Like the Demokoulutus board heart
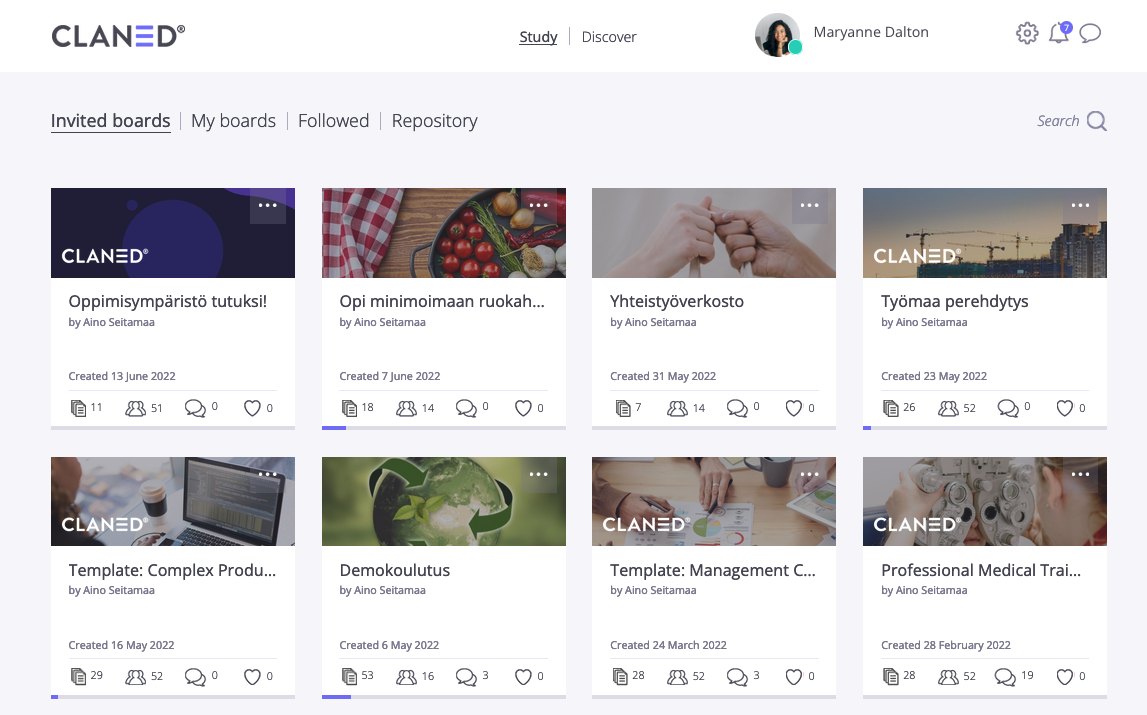The image size is (1147, 715). [523, 676]
